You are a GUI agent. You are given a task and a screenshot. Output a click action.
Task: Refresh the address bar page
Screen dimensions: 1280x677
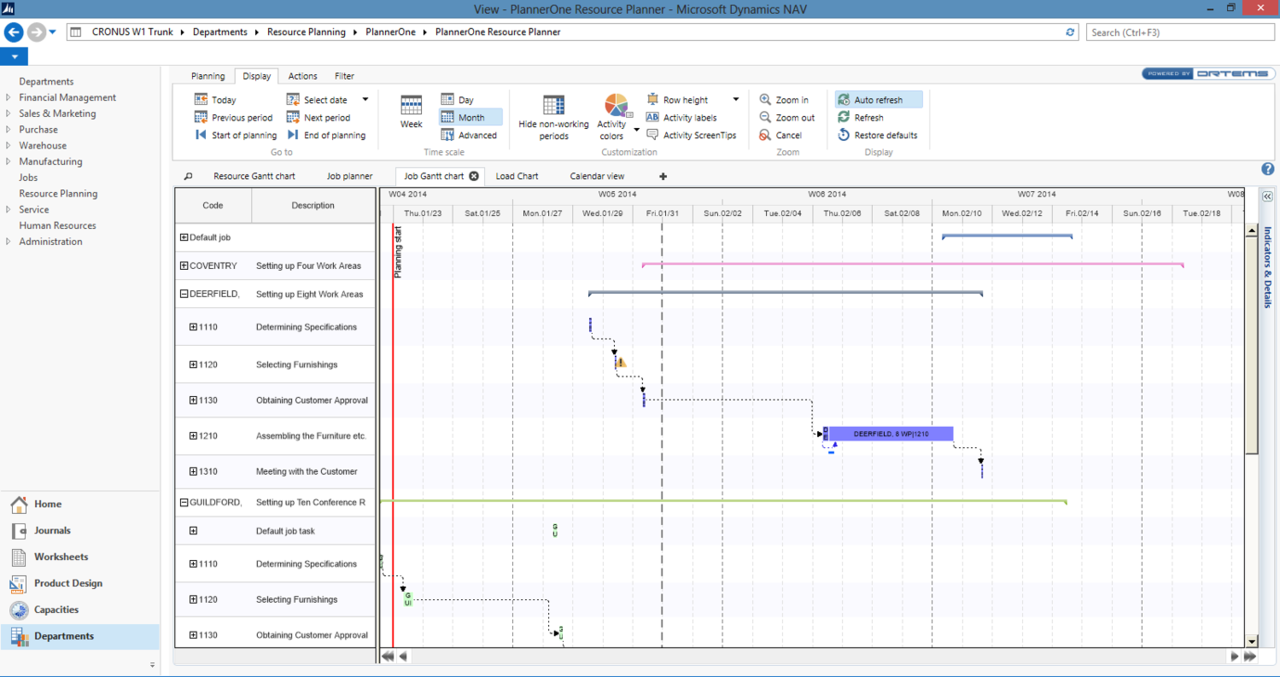coord(1070,32)
